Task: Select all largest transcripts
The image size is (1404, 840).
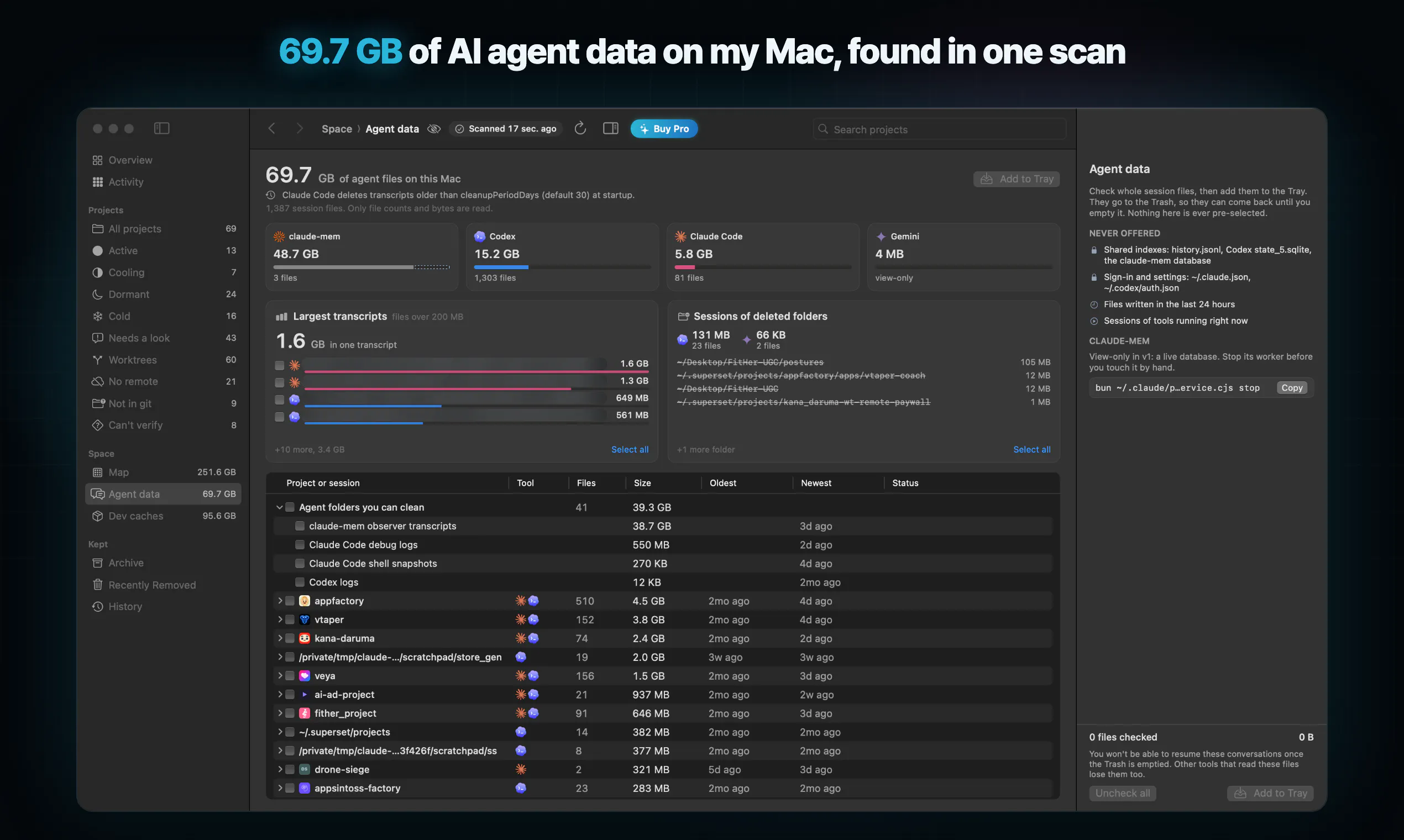Action: click(x=630, y=449)
